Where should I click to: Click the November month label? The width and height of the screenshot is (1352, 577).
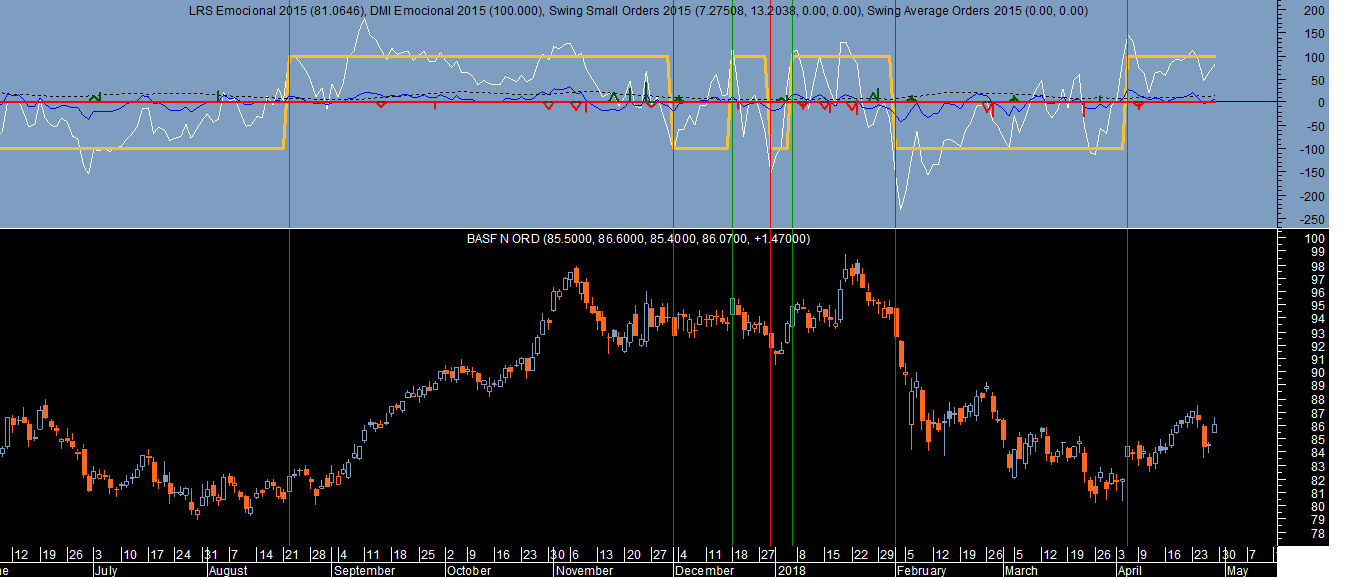coord(584,570)
